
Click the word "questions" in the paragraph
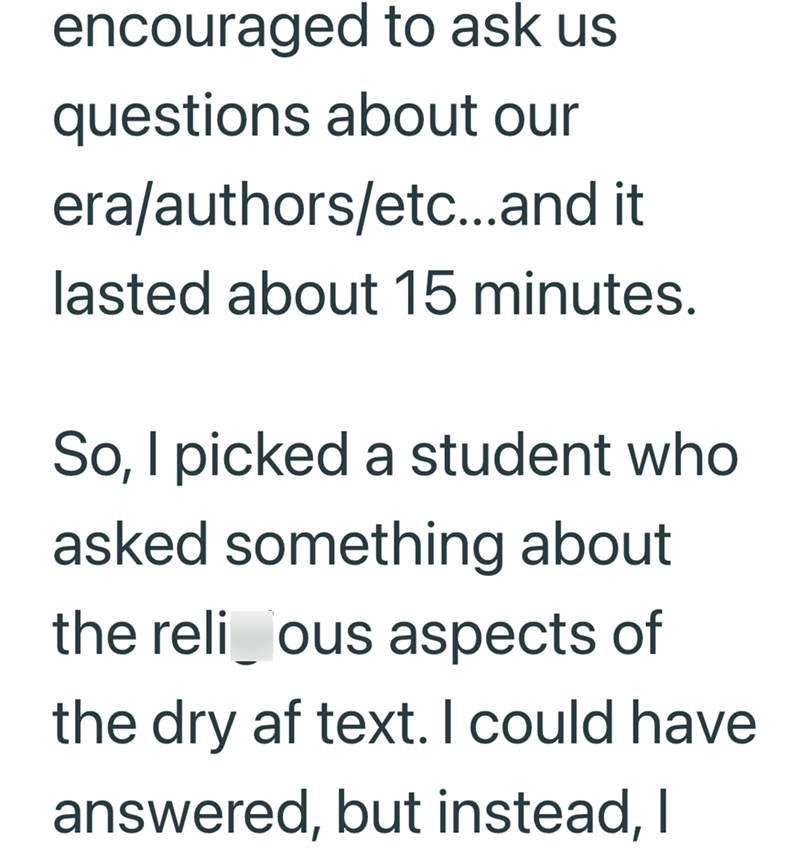pos(182,118)
